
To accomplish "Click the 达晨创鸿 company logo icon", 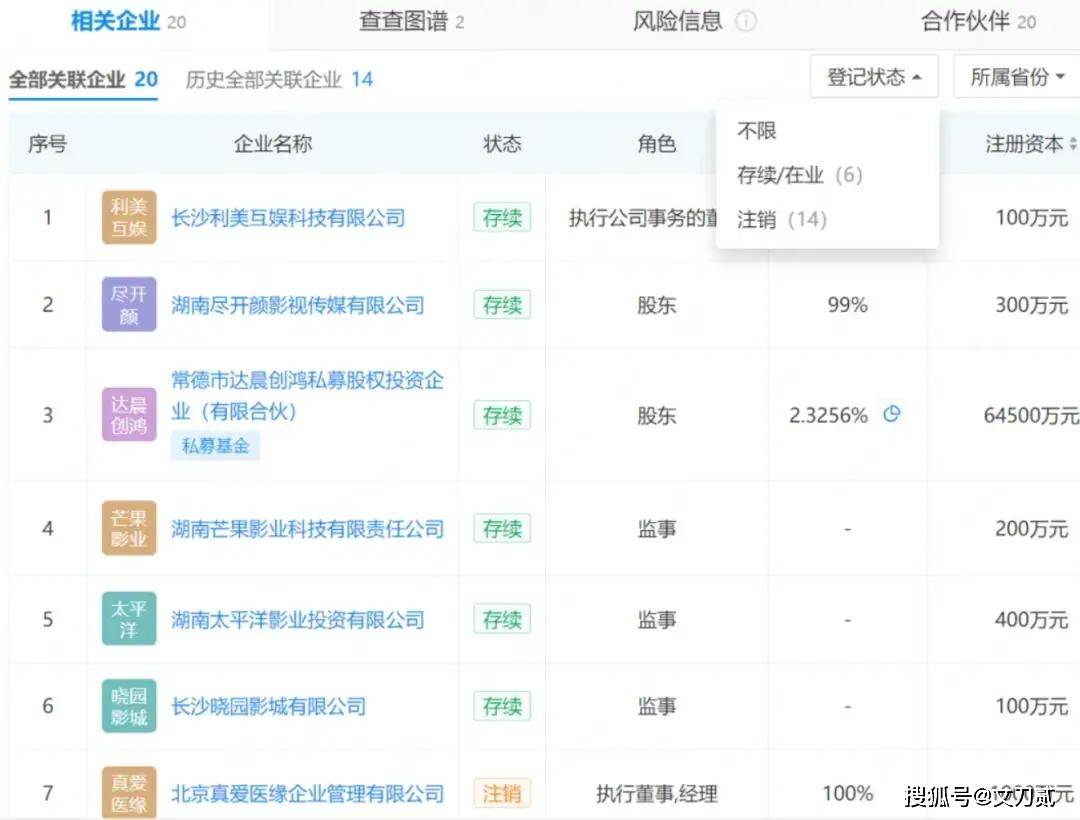I will 129,415.
